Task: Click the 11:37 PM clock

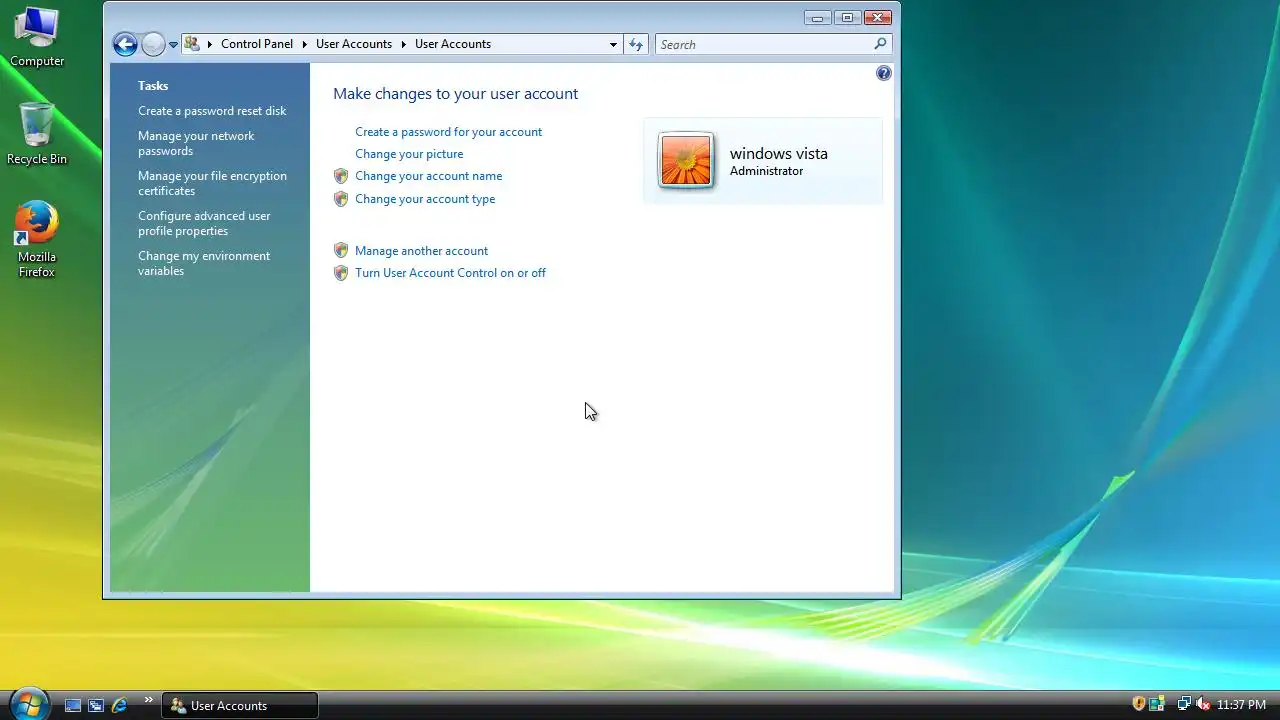Action: [x=1241, y=705]
